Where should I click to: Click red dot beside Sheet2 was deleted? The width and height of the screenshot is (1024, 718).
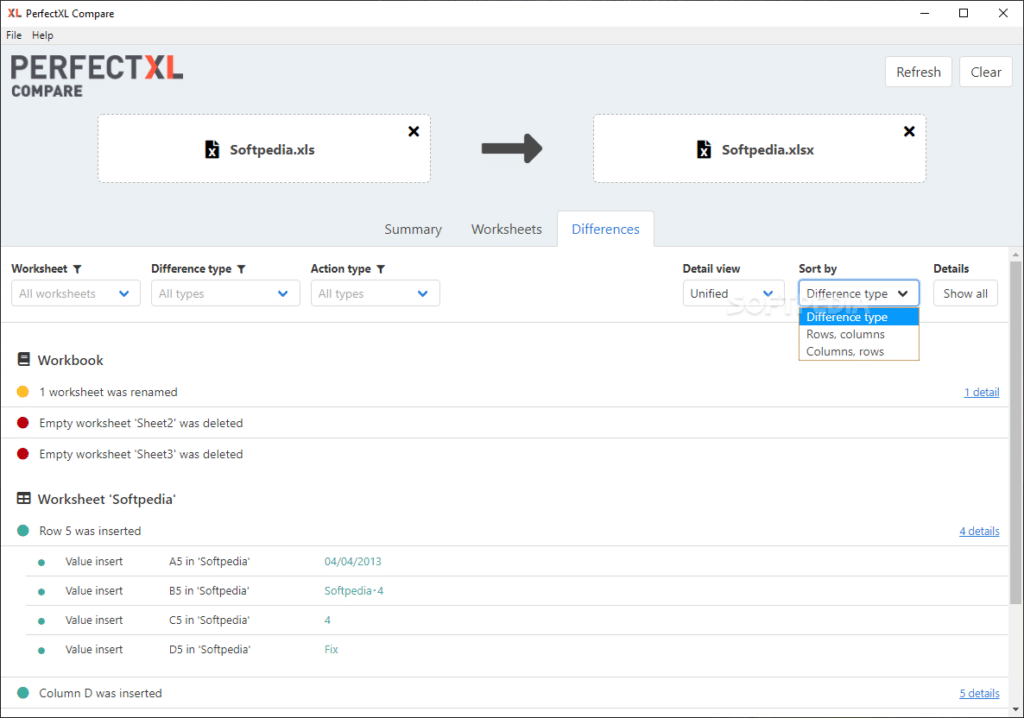23,423
